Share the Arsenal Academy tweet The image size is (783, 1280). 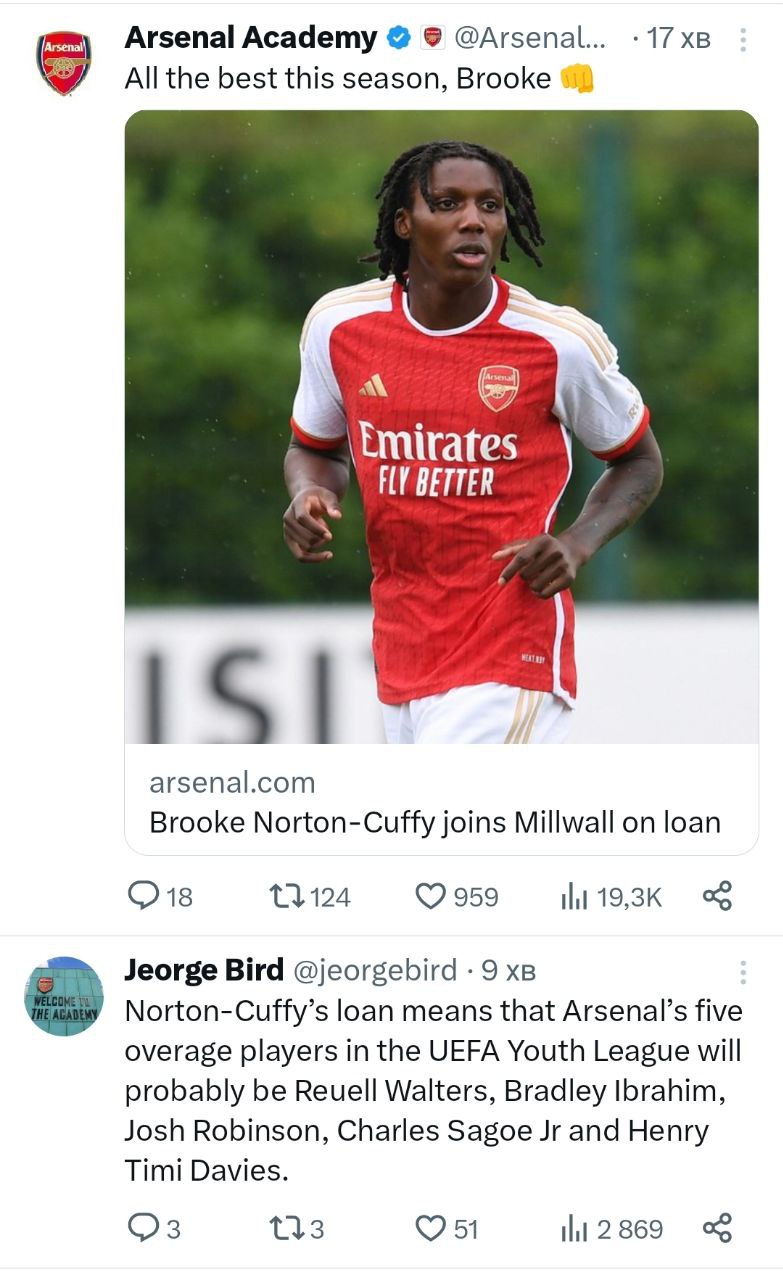coord(717,896)
